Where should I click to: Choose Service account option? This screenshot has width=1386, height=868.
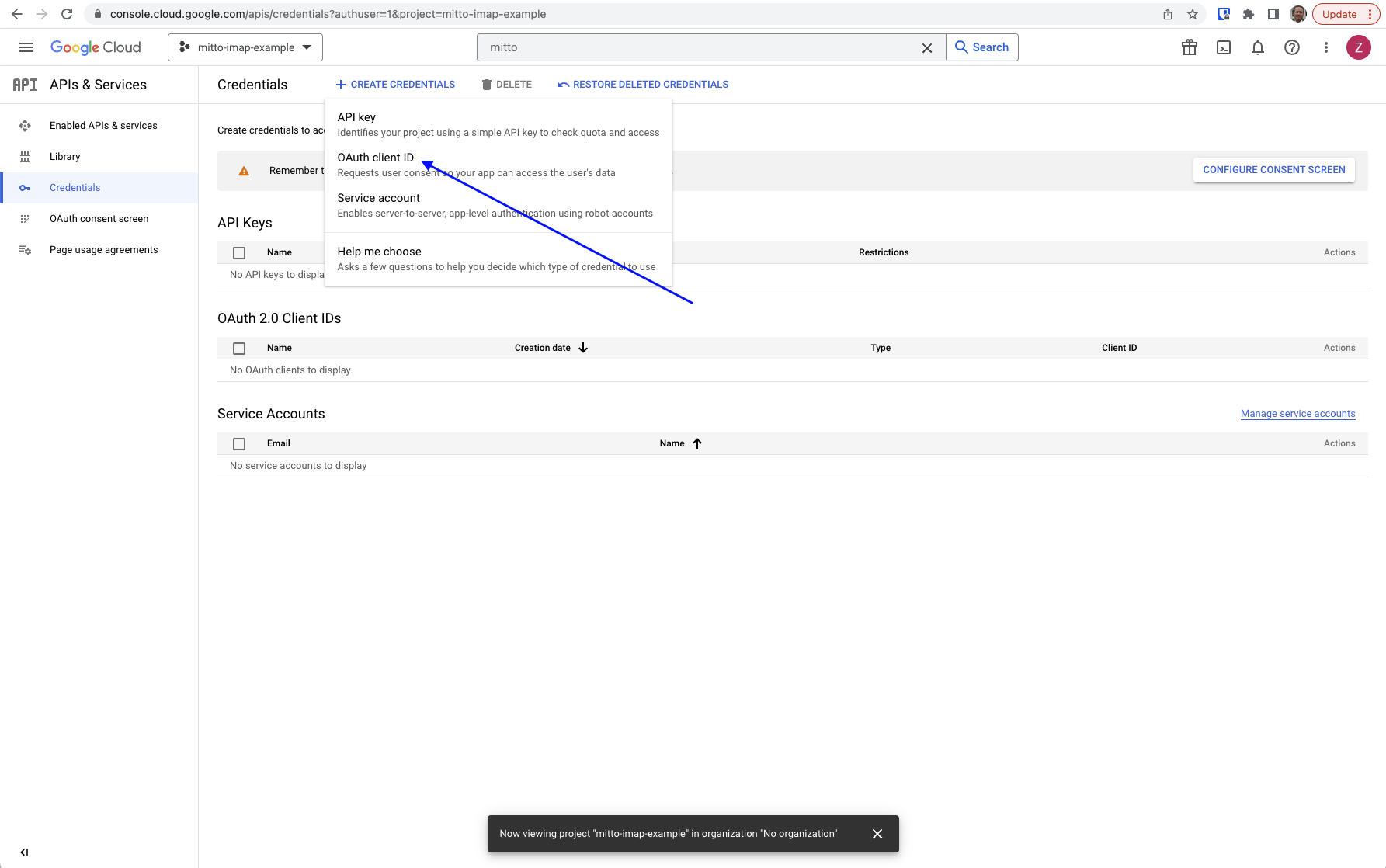point(498,205)
